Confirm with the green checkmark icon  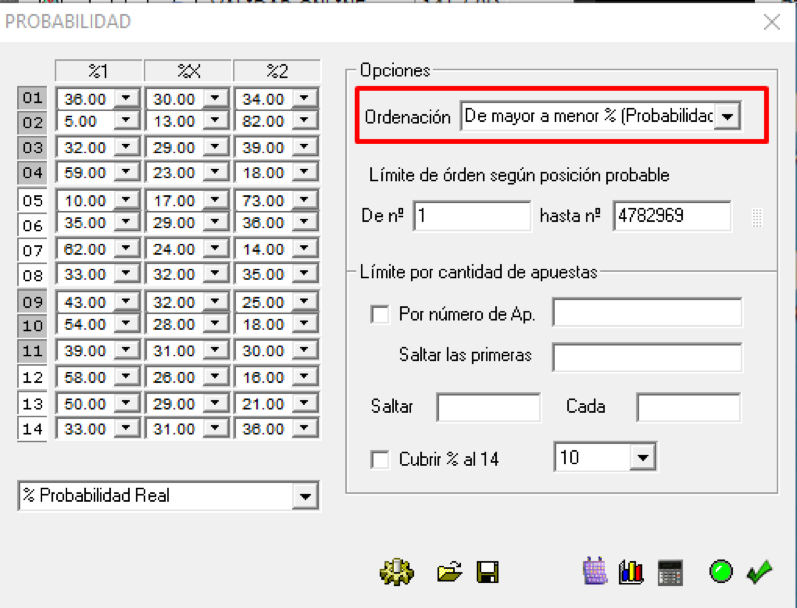click(759, 572)
